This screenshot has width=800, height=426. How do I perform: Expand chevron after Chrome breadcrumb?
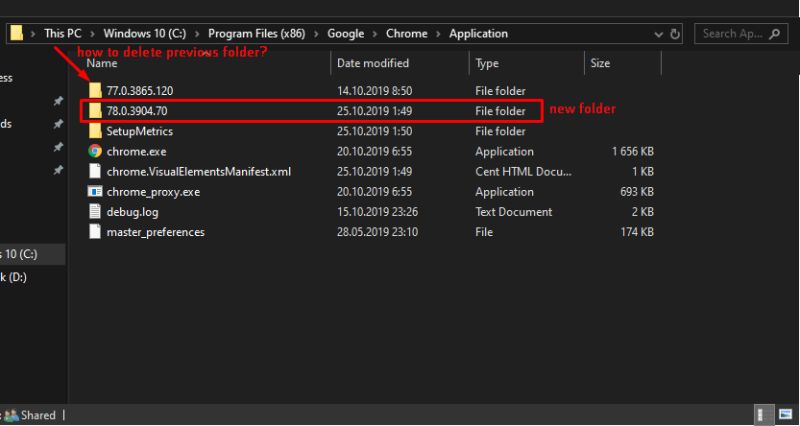[x=438, y=34]
